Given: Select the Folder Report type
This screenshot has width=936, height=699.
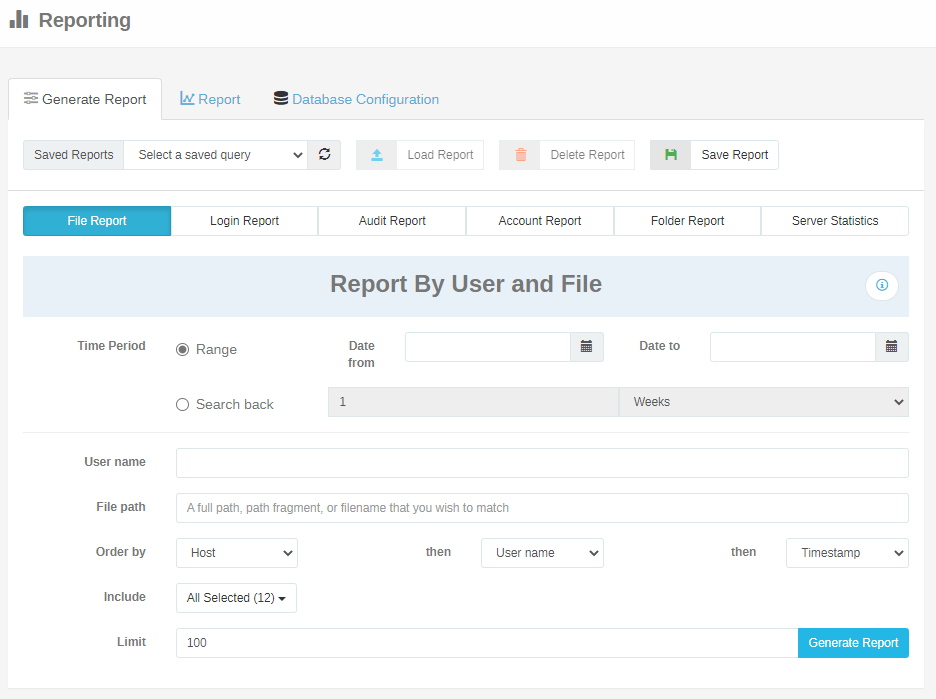Looking at the screenshot, I should coord(687,221).
